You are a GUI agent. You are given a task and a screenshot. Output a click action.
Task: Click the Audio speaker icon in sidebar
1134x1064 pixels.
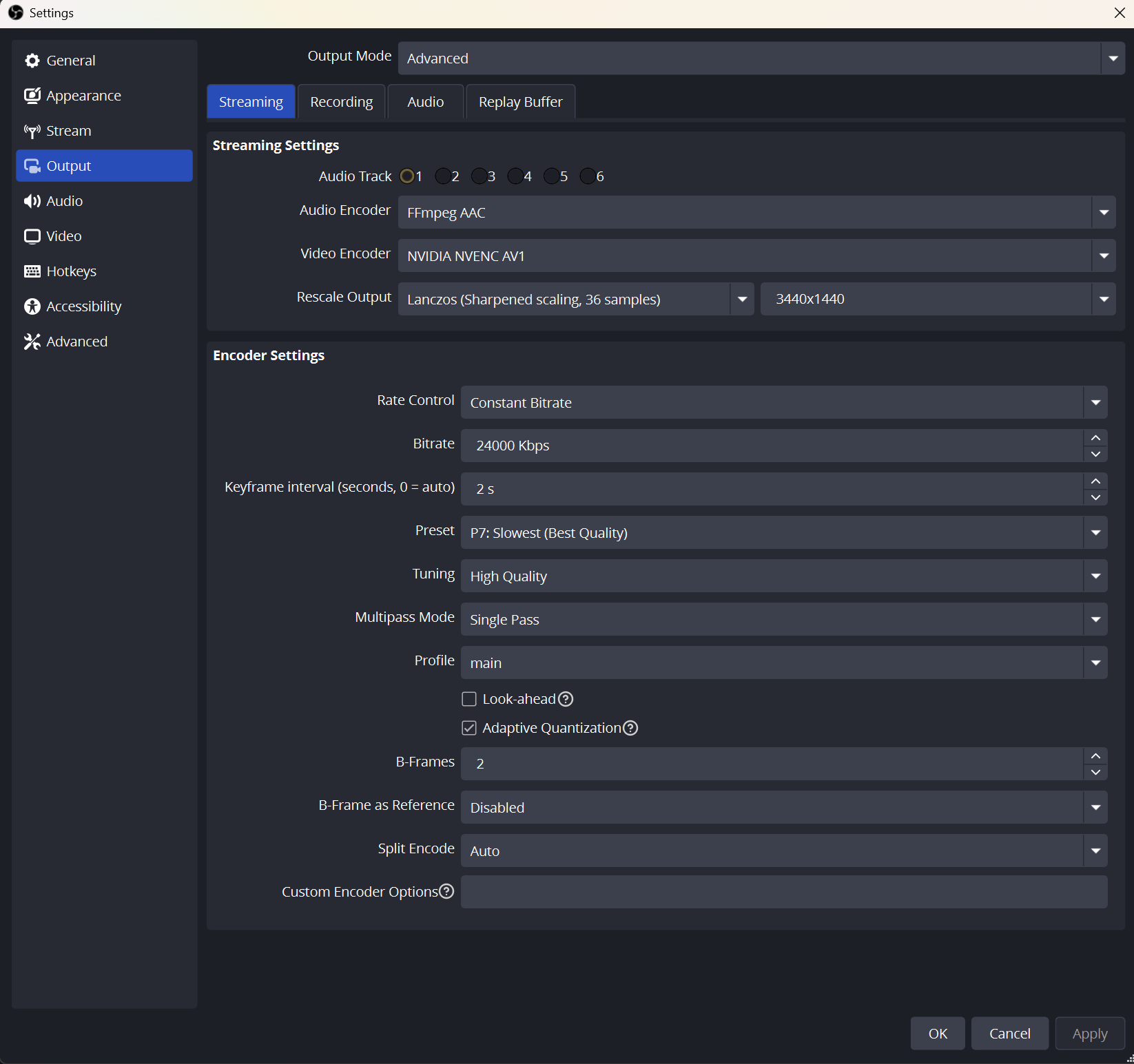32,201
